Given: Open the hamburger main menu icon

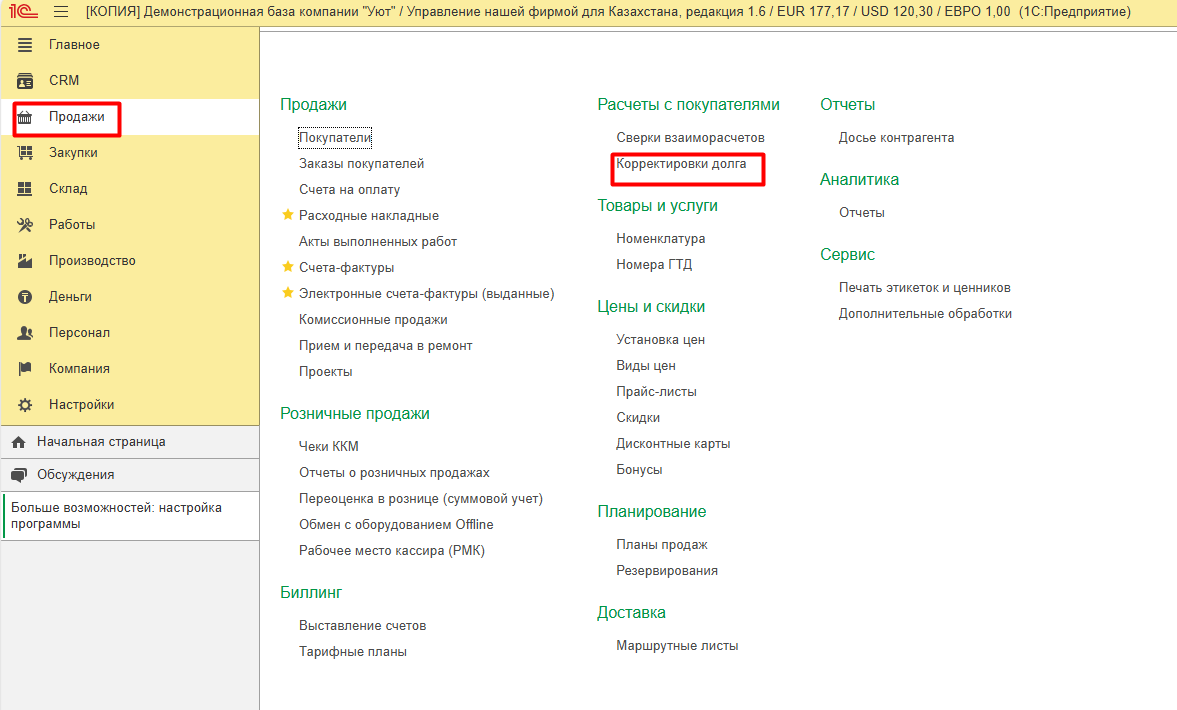Looking at the screenshot, I should point(60,12).
